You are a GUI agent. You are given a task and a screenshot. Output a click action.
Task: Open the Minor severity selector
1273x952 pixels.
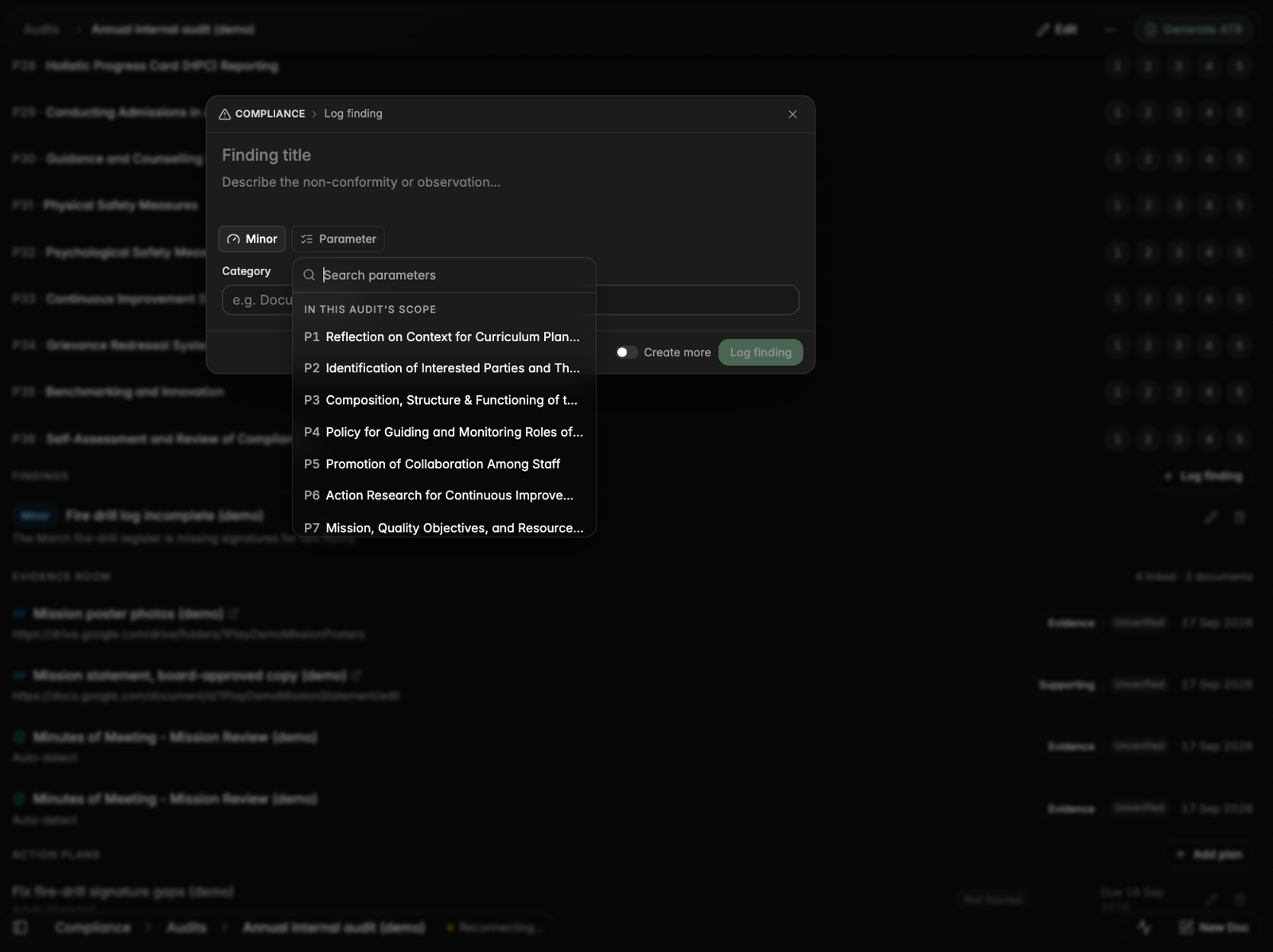tap(252, 239)
